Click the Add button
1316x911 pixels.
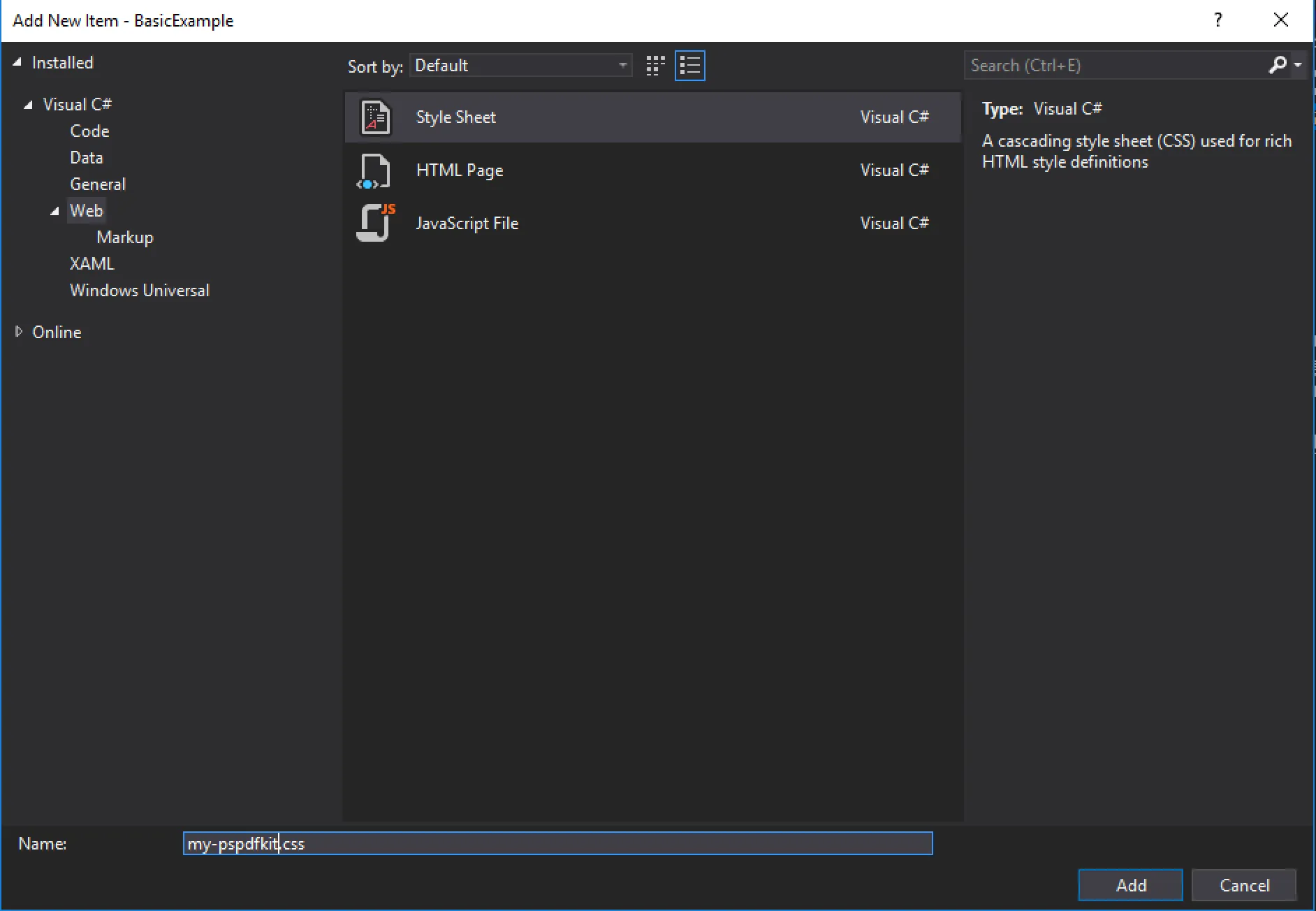(1131, 885)
